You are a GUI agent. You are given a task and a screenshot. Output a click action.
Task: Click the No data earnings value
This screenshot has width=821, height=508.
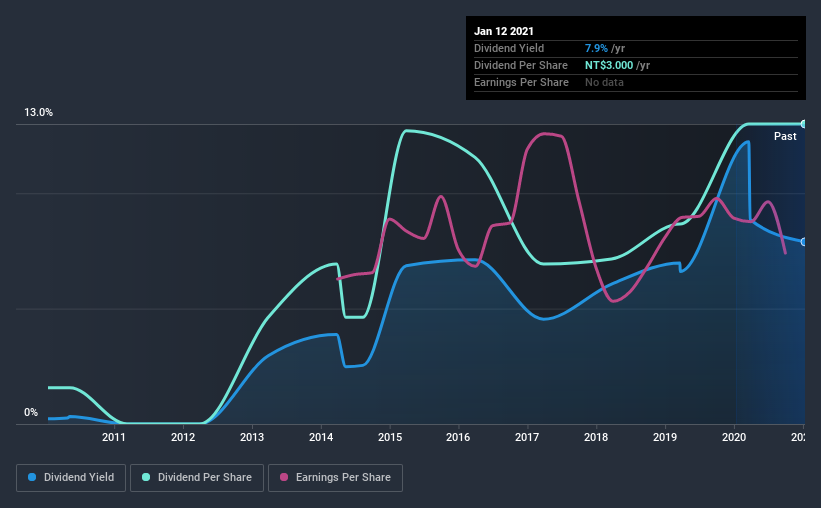click(604, 82)
